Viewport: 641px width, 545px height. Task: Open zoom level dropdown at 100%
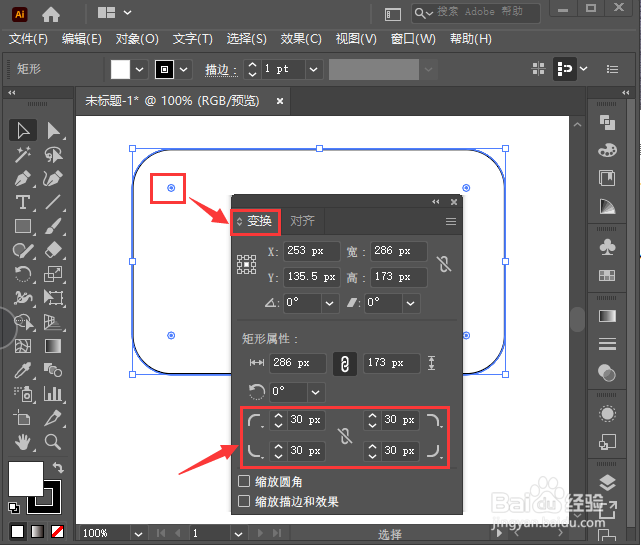(138, 534)
